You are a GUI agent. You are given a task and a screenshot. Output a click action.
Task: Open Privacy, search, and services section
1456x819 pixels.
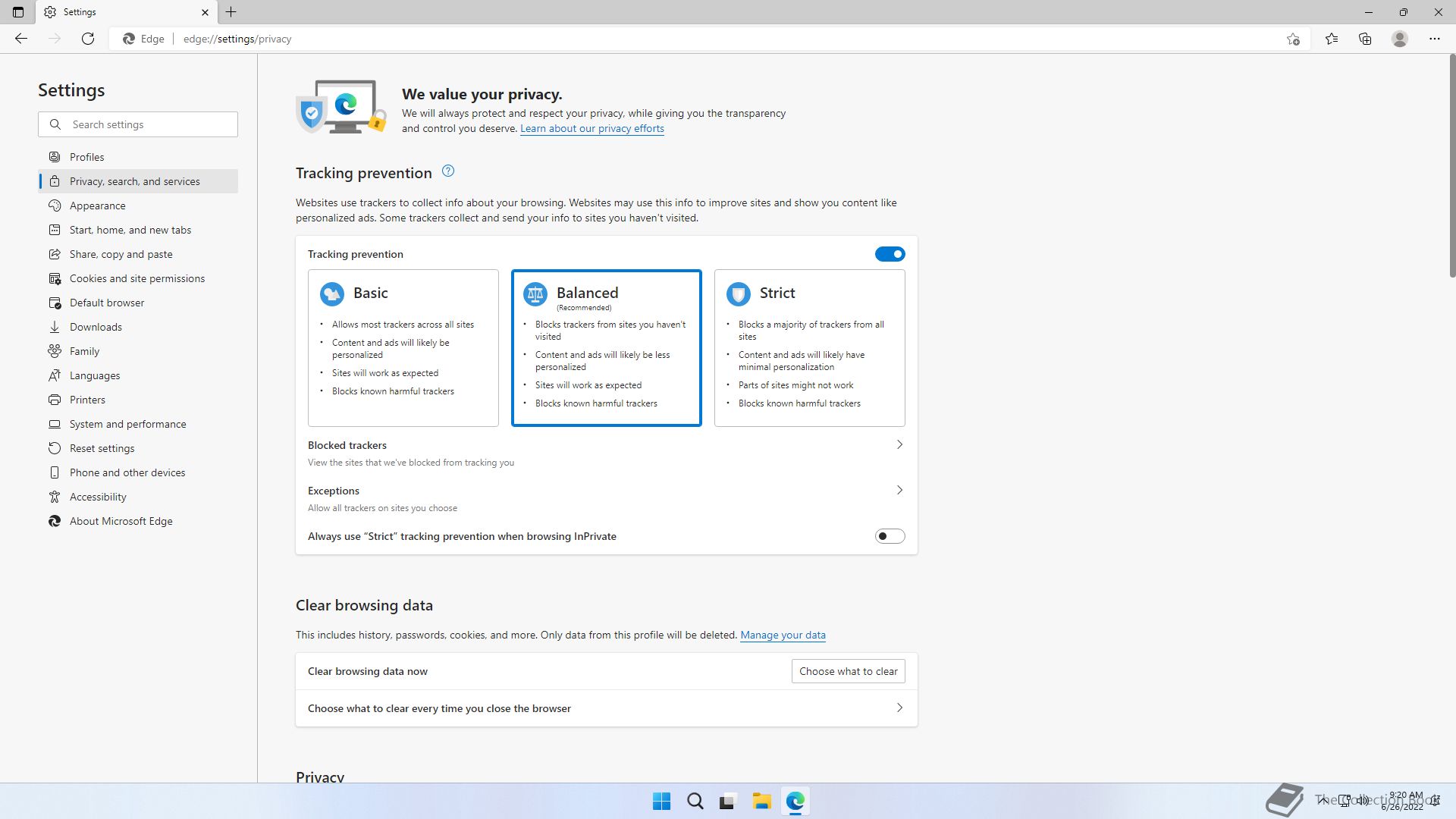click(x=138, y=181)
